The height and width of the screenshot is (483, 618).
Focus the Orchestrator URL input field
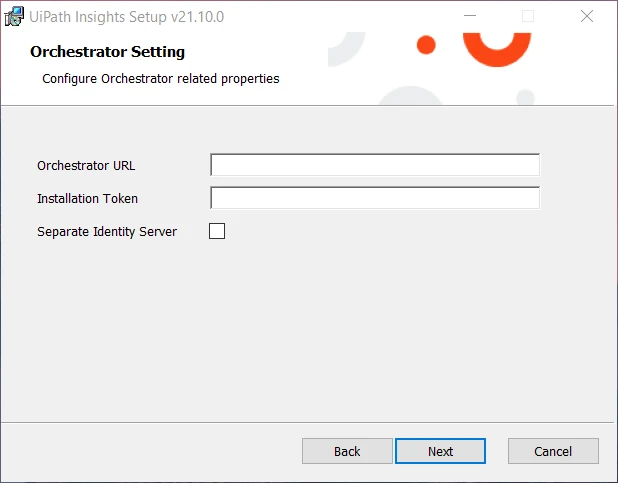coord(375,165)
